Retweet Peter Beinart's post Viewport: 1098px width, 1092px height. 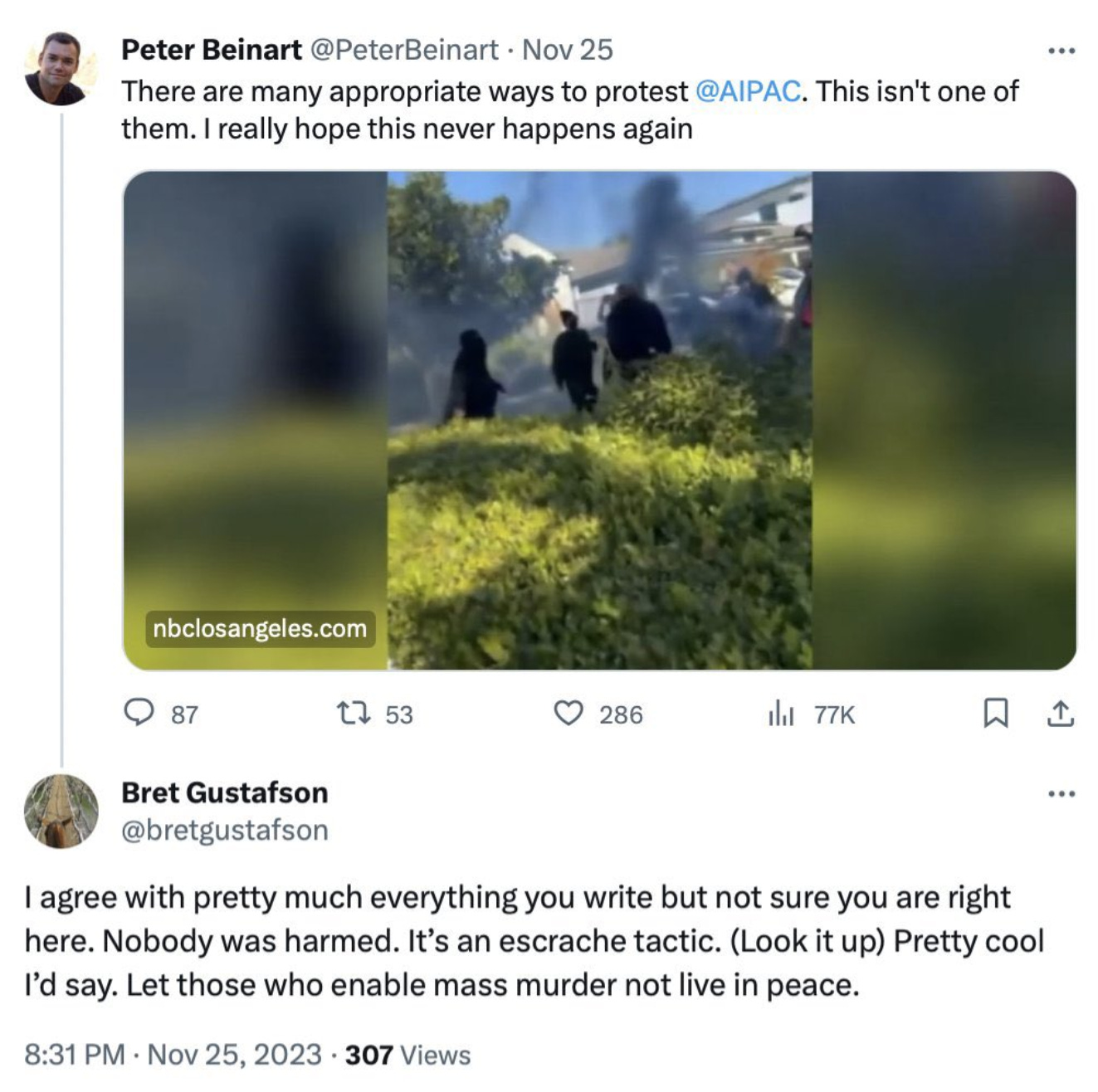tap(354, 713)
